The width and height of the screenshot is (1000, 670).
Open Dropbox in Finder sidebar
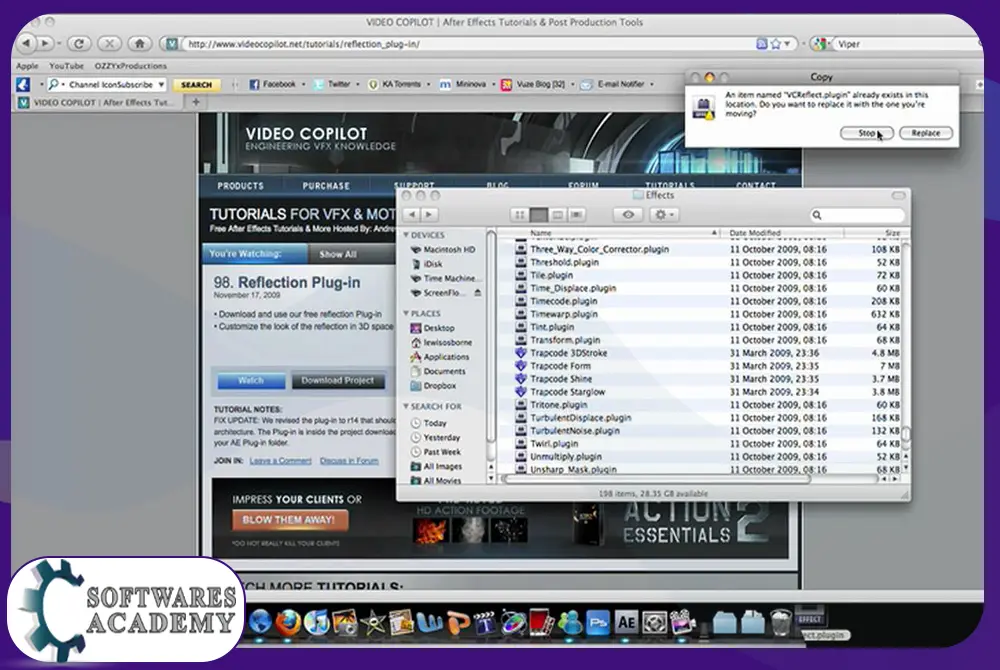coord(434,386)
